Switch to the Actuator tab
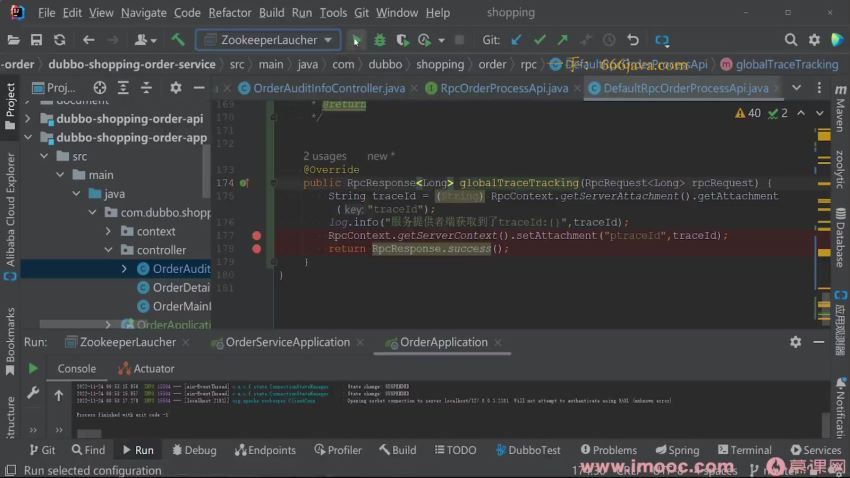The width and height of the screenshot is (850, 478). [x=146, y=369]
